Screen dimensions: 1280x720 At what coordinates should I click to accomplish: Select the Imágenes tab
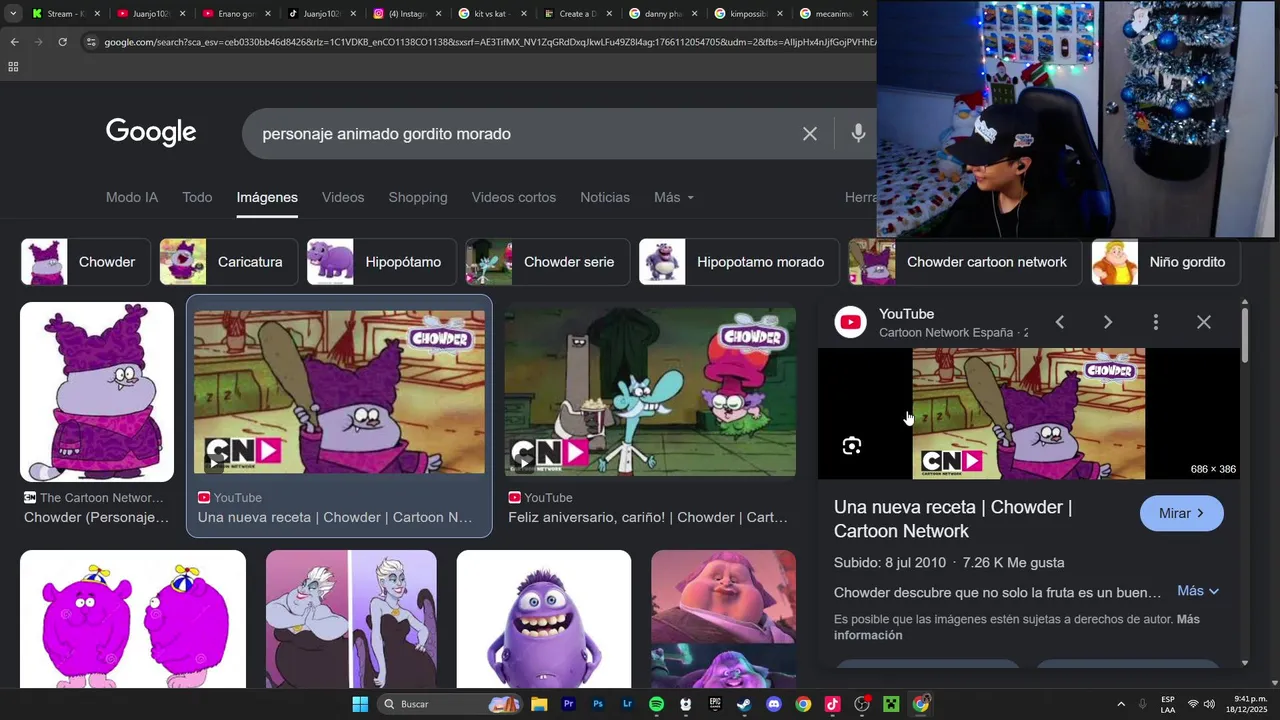(x=267, y=197)
